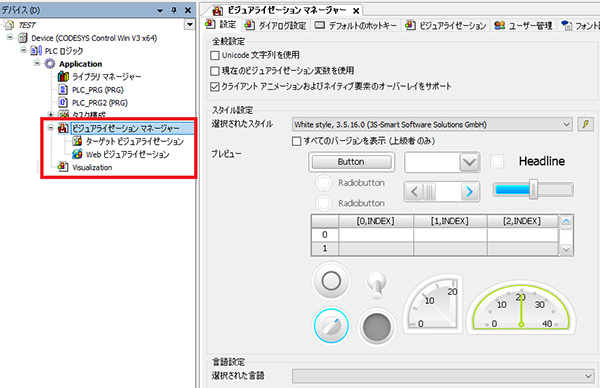
Task: Check すべてのバージョンを表示 checkbox
Action: click(x=296, y=141)
